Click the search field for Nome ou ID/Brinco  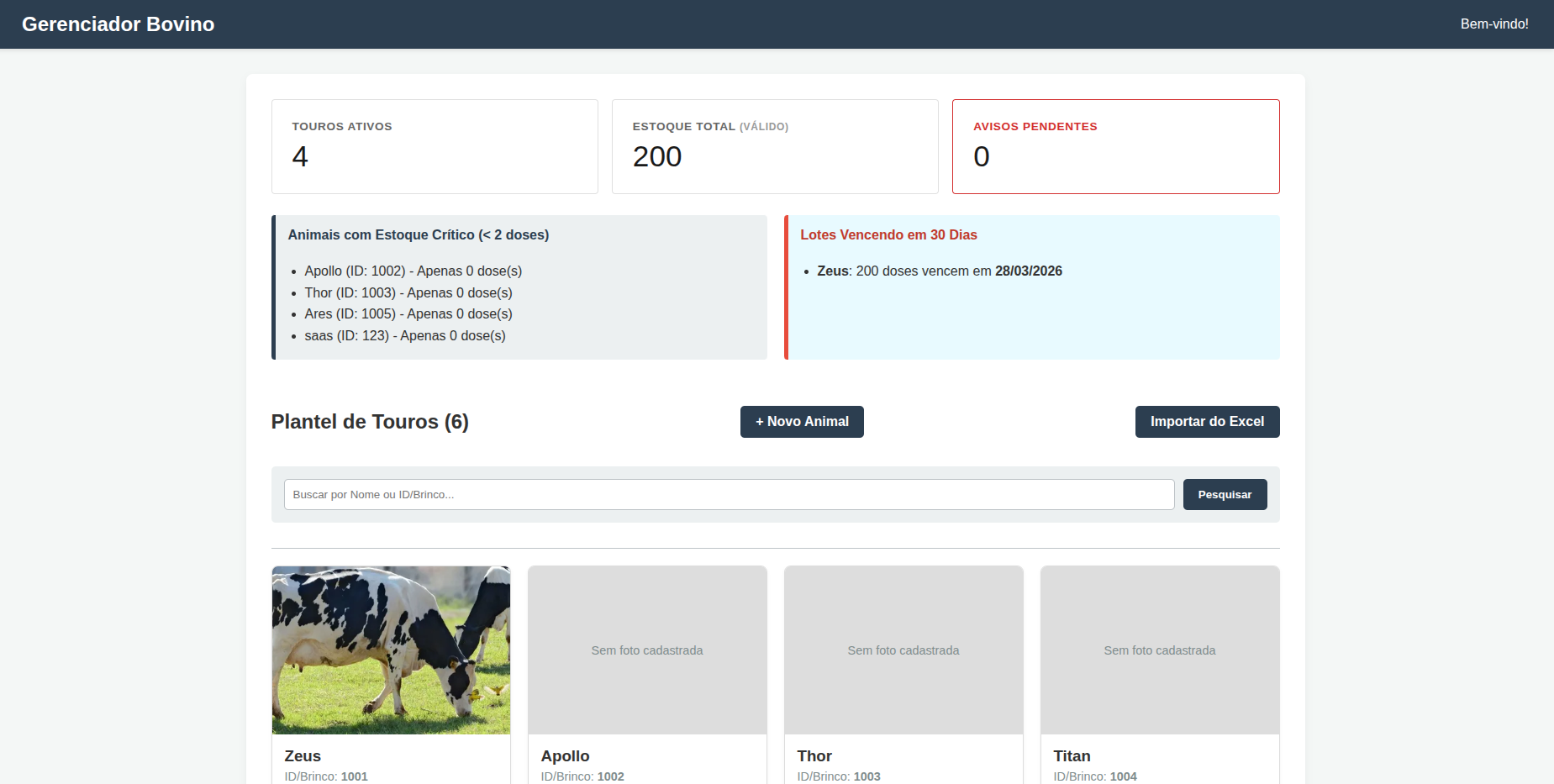tap(728, 494)
